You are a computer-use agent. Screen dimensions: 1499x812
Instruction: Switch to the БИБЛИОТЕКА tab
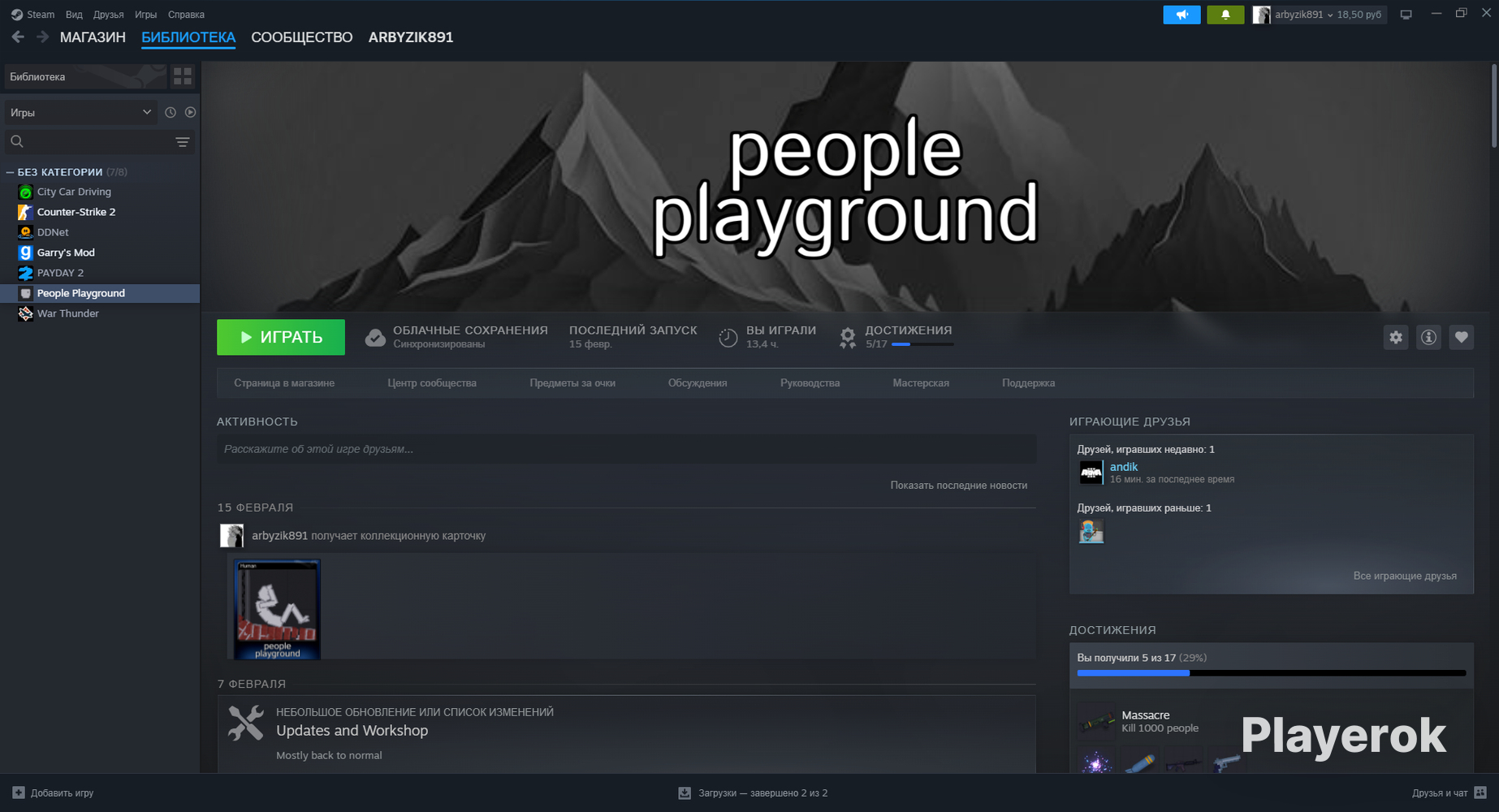[x=188, y=37]
